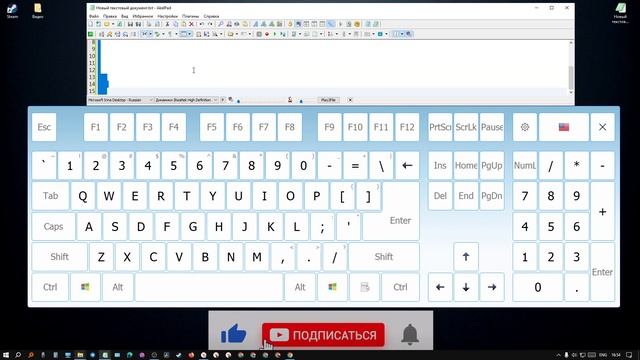Click the Play/Pause speech button
640x360 pixels.
pyautogui.click(x=329, y=100)
